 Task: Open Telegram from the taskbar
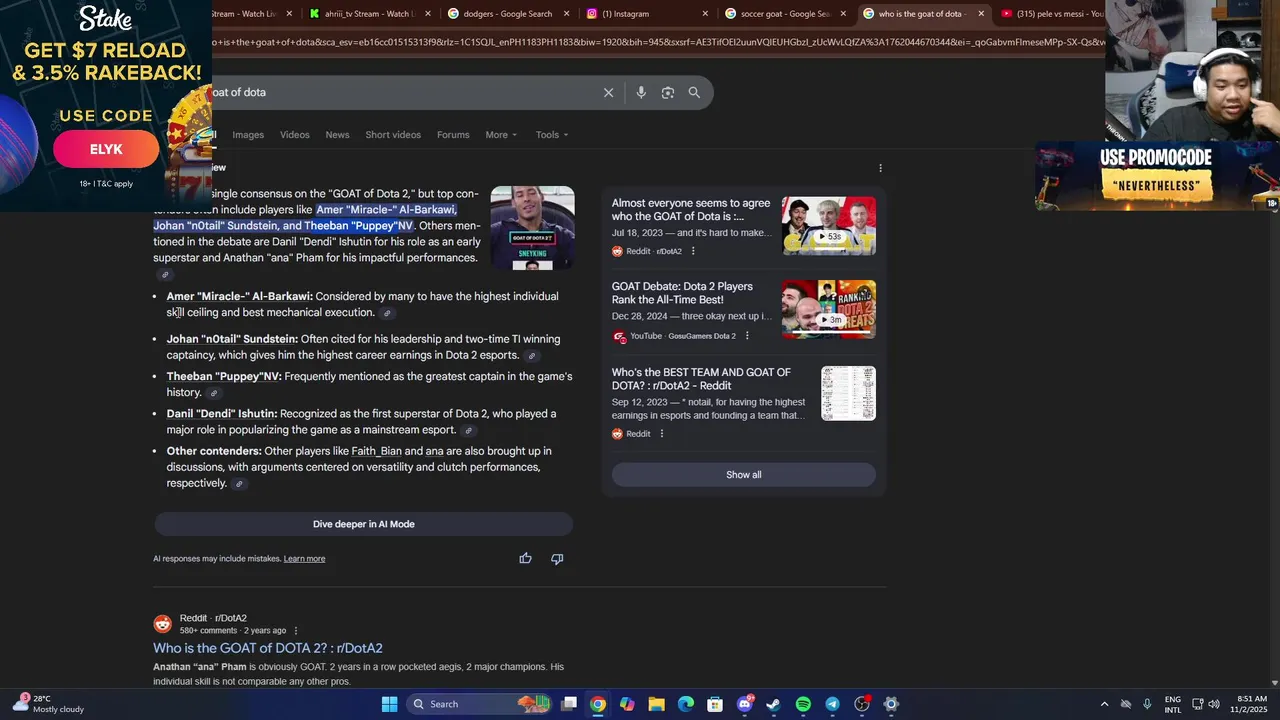[832, 704]
